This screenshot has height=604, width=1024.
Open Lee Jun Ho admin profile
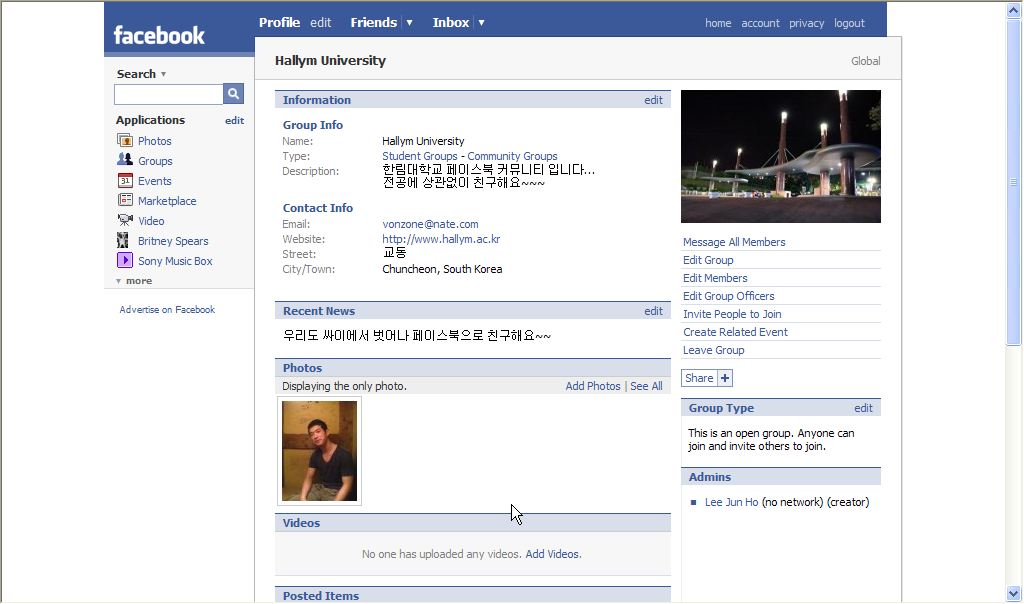[x=731, y=502]
